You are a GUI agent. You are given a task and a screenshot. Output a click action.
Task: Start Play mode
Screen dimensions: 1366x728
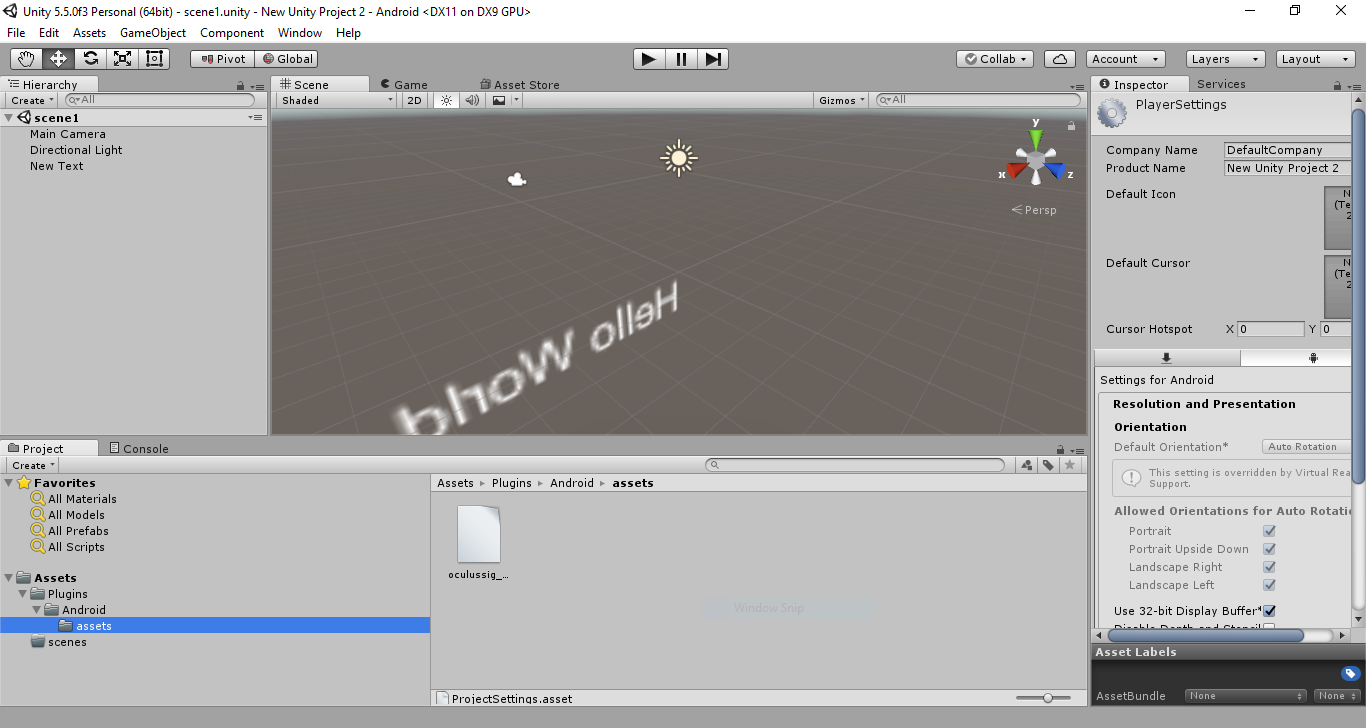649,59
